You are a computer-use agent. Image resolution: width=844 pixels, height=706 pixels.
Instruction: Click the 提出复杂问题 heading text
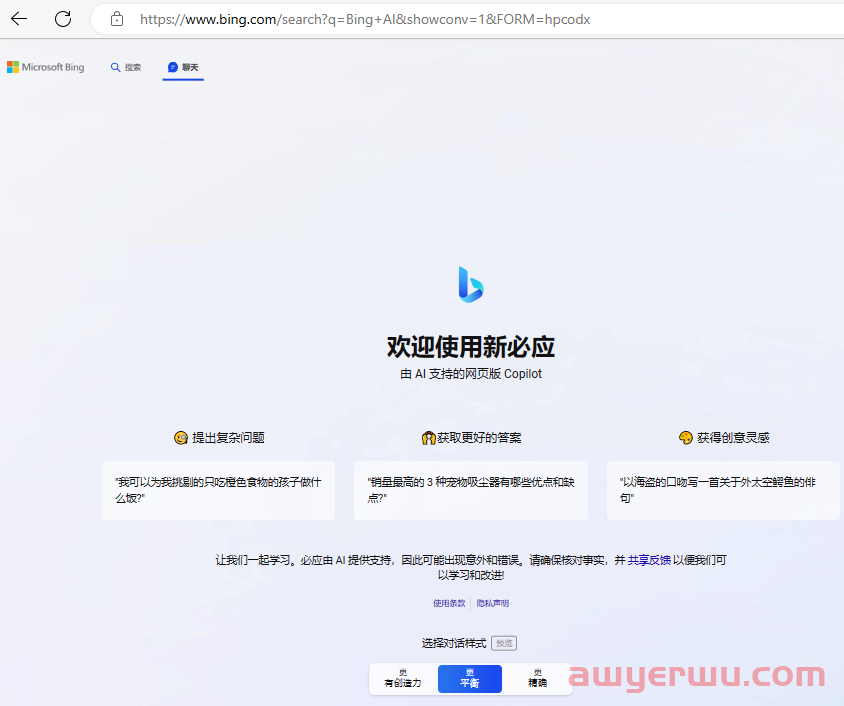[228, 438]
